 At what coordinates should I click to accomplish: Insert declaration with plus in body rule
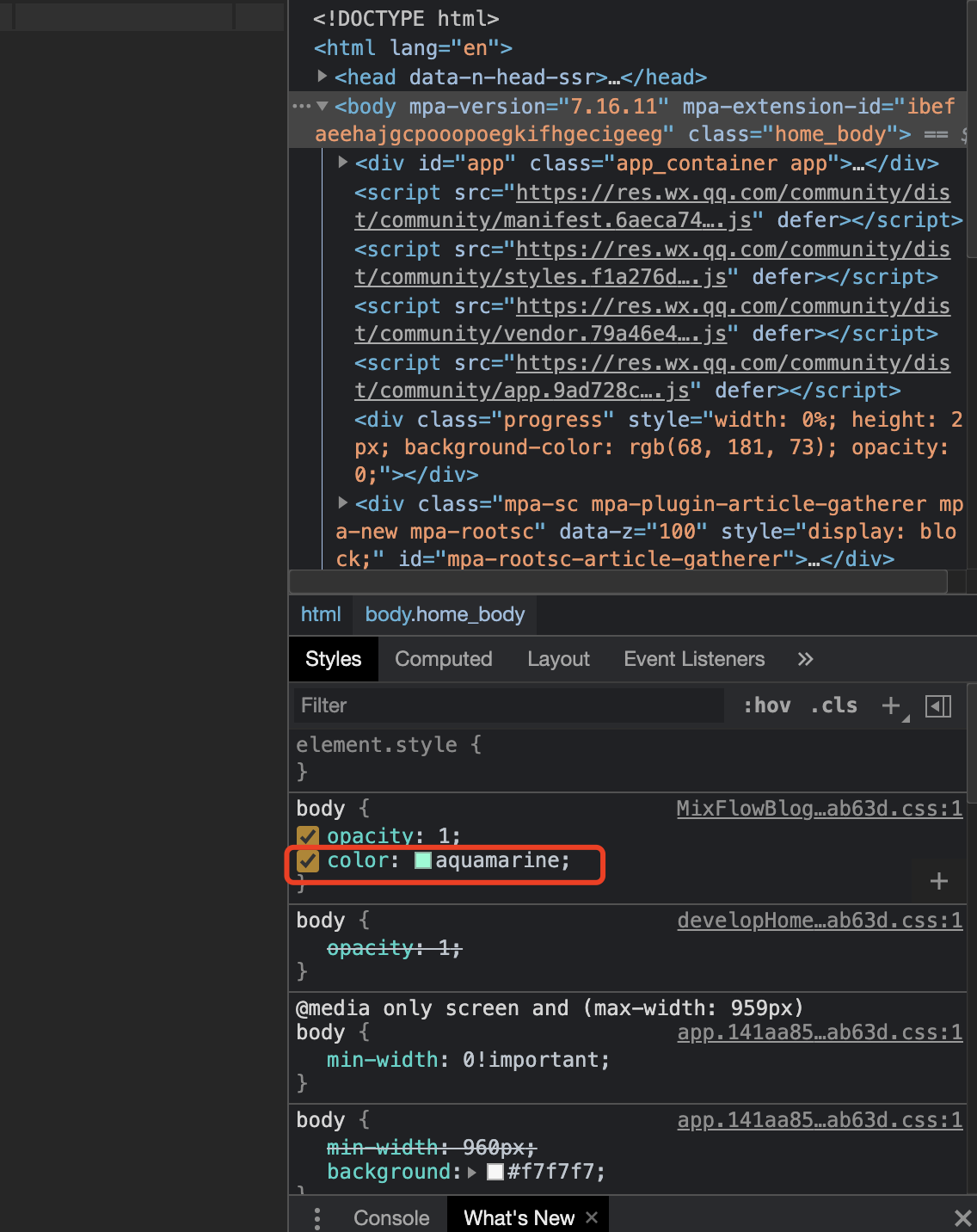coord(939,881)
